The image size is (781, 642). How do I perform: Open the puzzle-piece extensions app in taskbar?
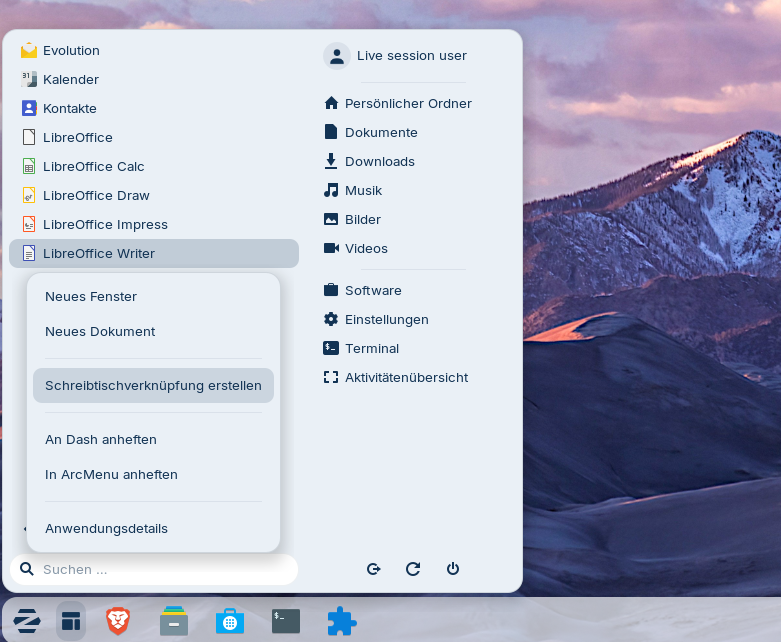click(x=342, y=621)
